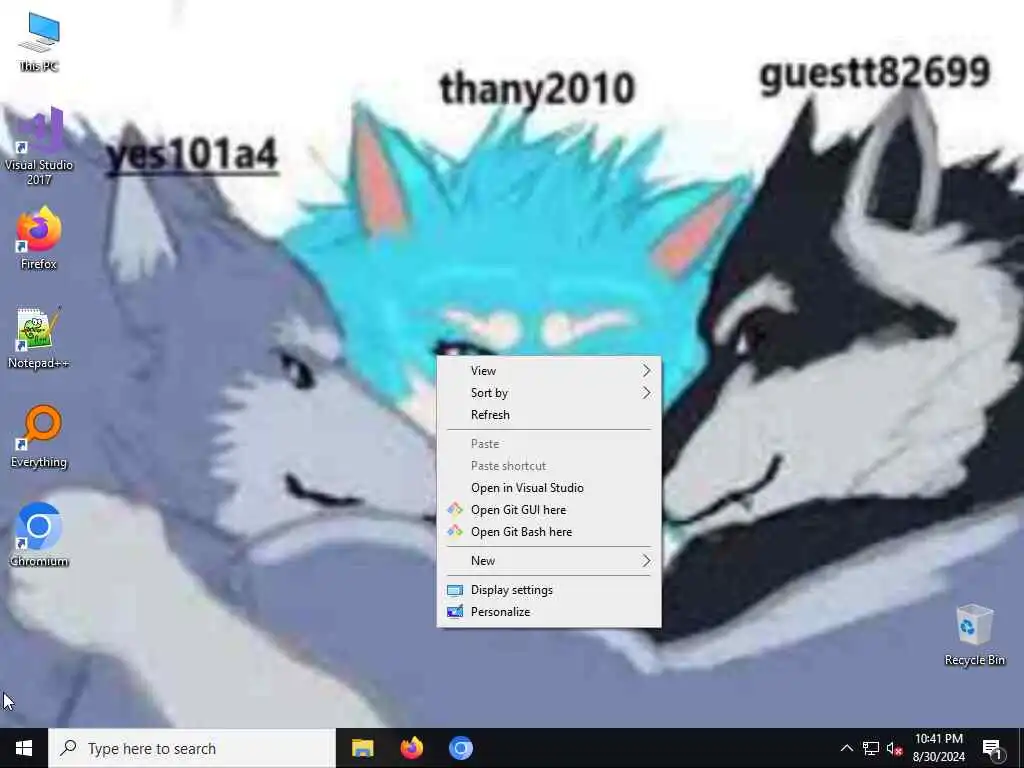The image size is (1024, 768).
Task: Open the Action Center notifications icon
Action: [x=993, y=748]
